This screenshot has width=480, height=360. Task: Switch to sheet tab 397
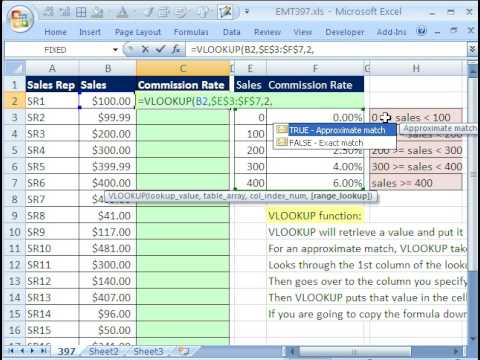tap(67, 351)
